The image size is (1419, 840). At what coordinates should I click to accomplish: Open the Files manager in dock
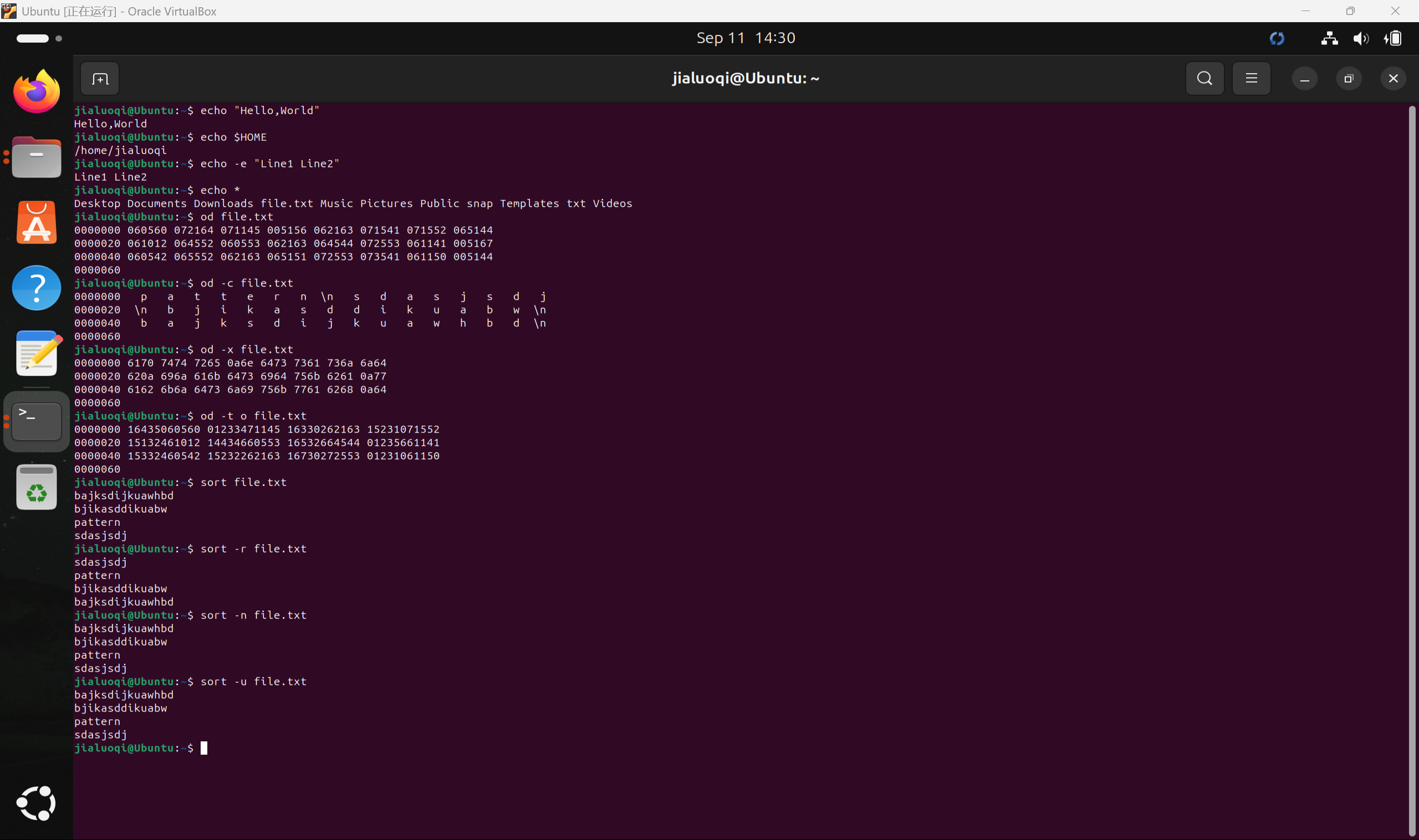pos(36,158)
